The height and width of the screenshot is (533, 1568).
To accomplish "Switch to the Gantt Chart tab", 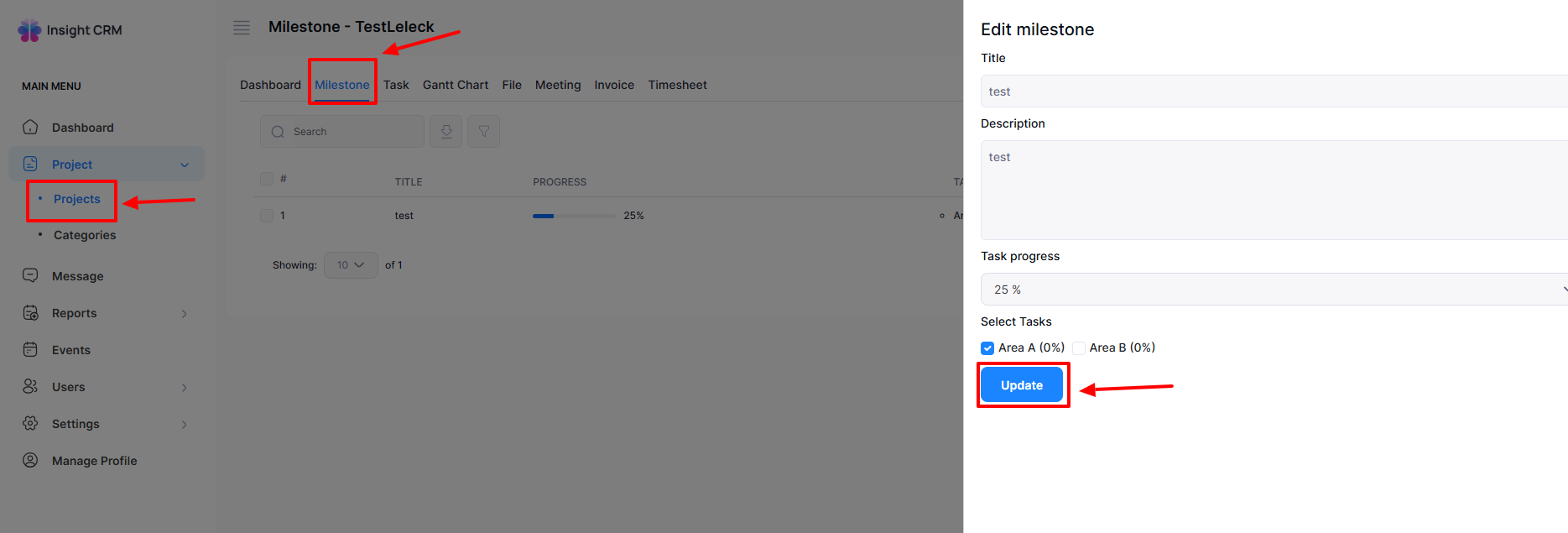I will [x=455, y=85].
